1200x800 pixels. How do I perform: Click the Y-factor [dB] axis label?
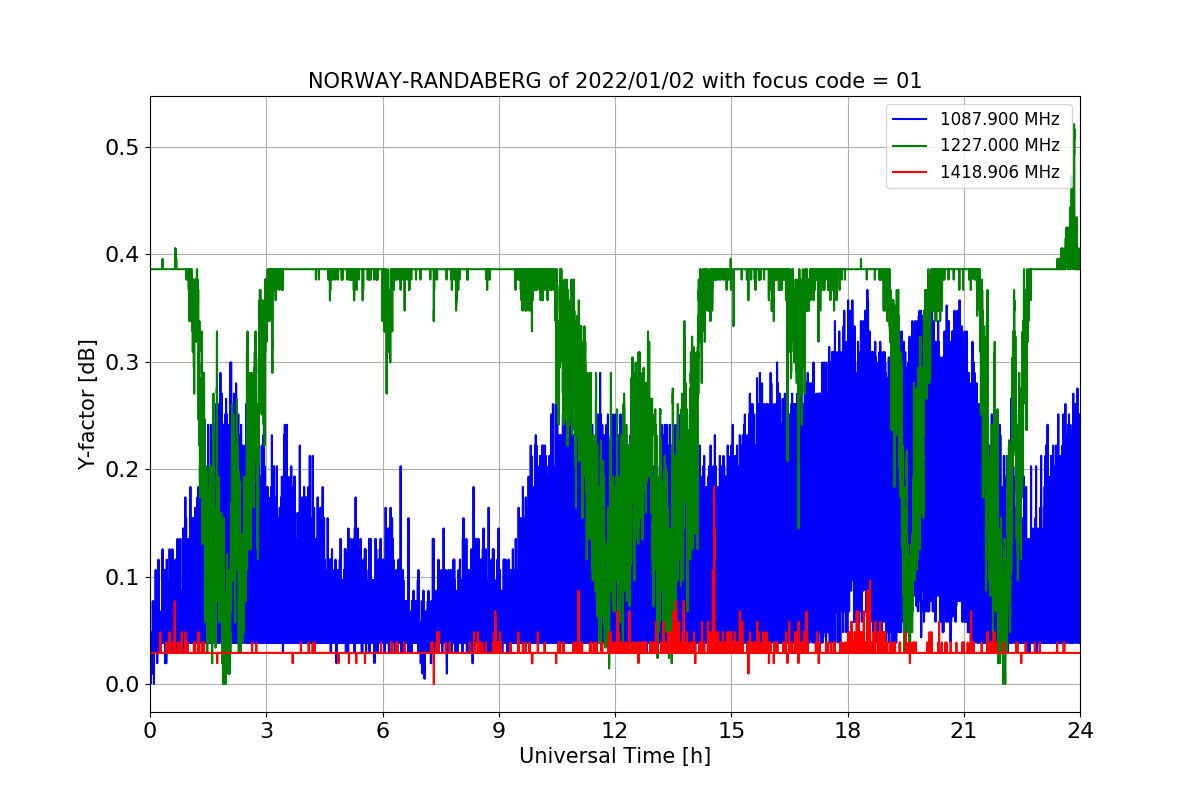(x=88, y=404)
